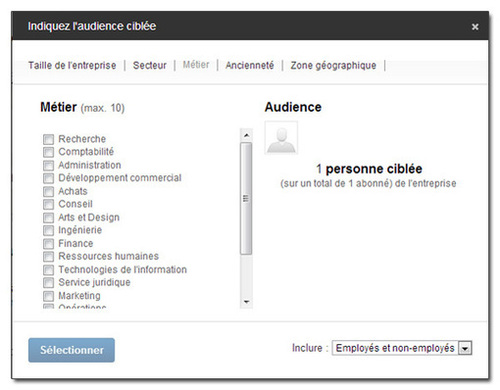Select the Métier tab

(196, 65)
